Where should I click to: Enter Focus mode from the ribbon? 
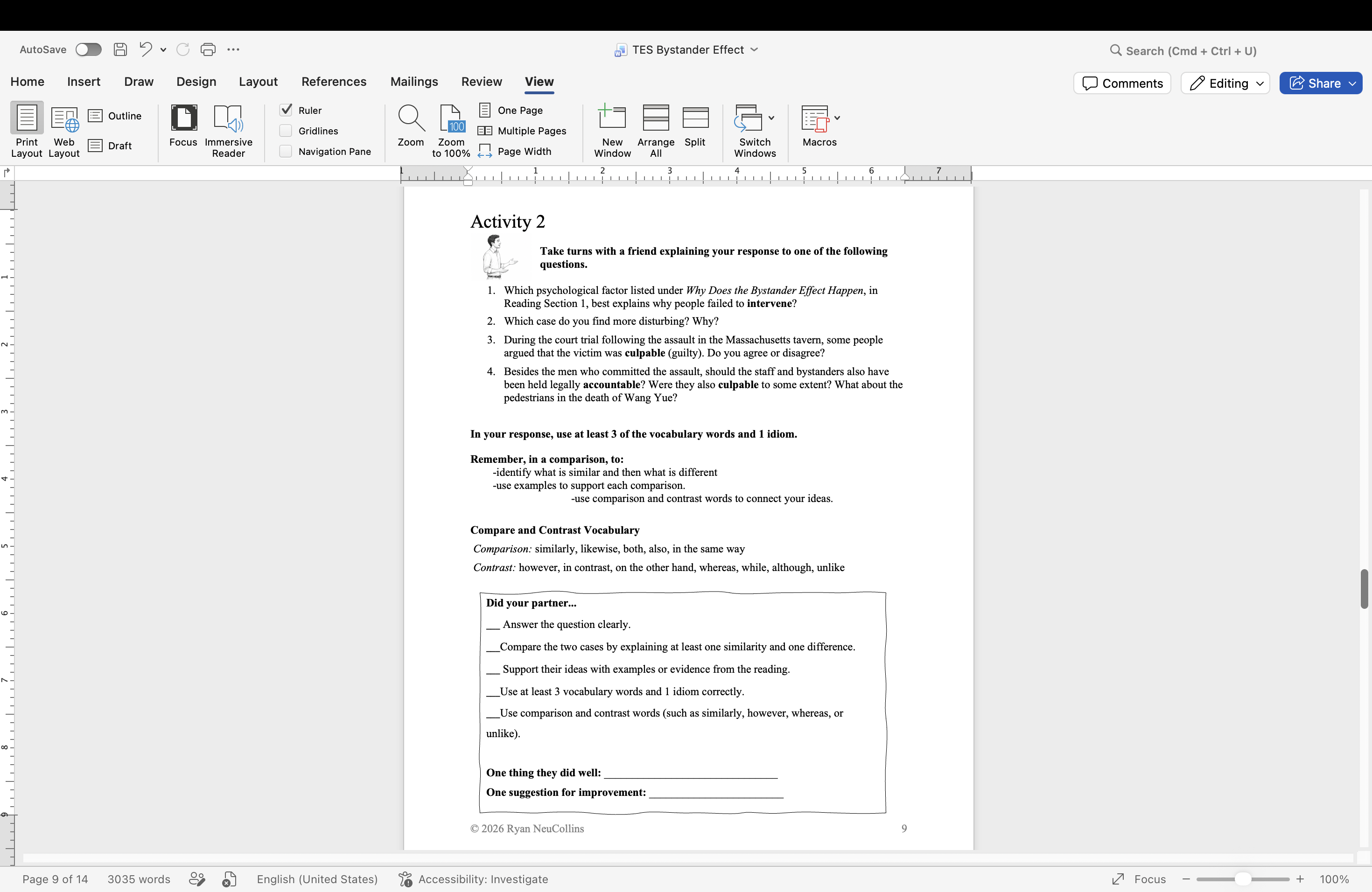tap(183, 125)
